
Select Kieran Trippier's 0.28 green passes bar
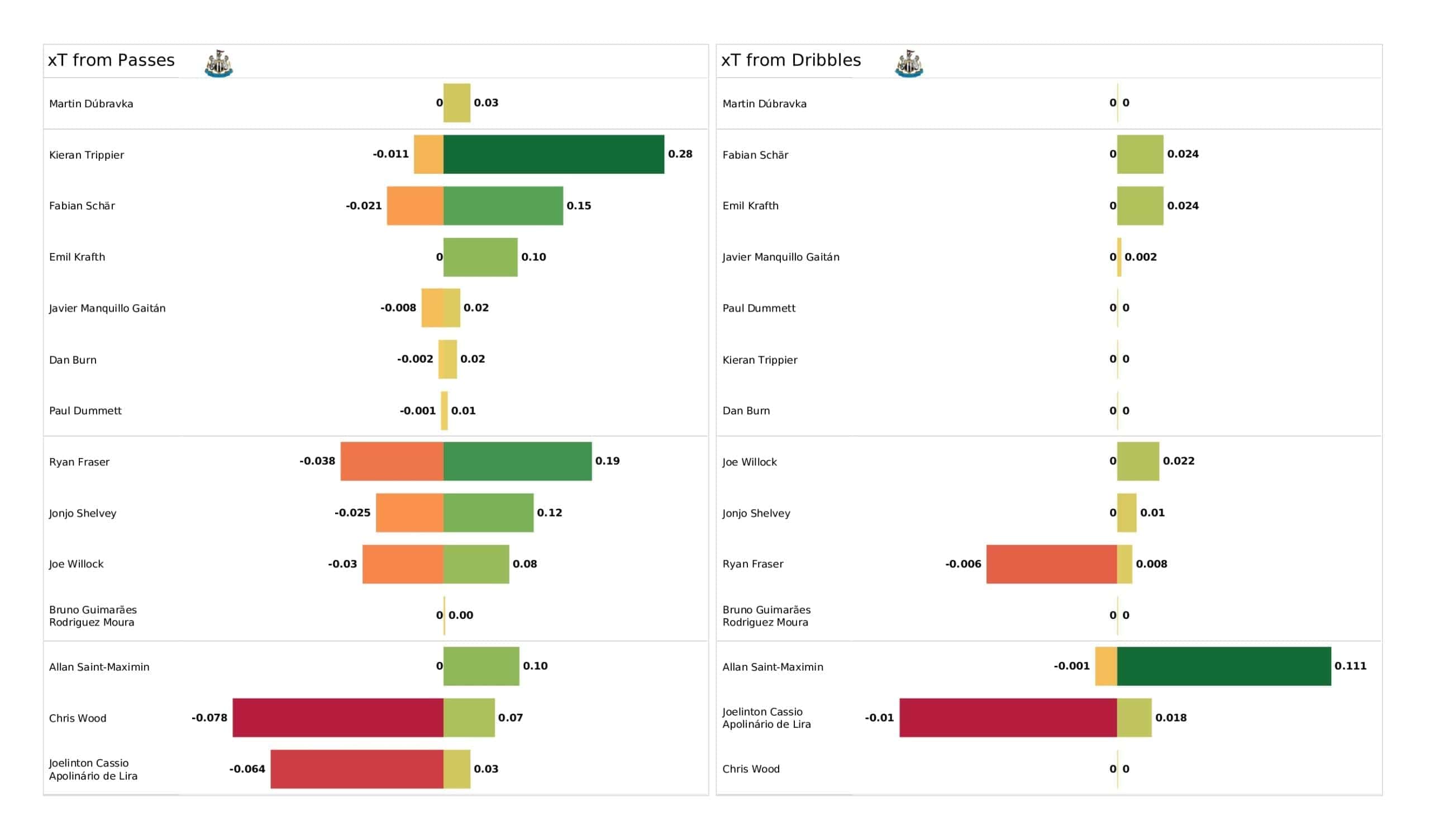(554, 154)
